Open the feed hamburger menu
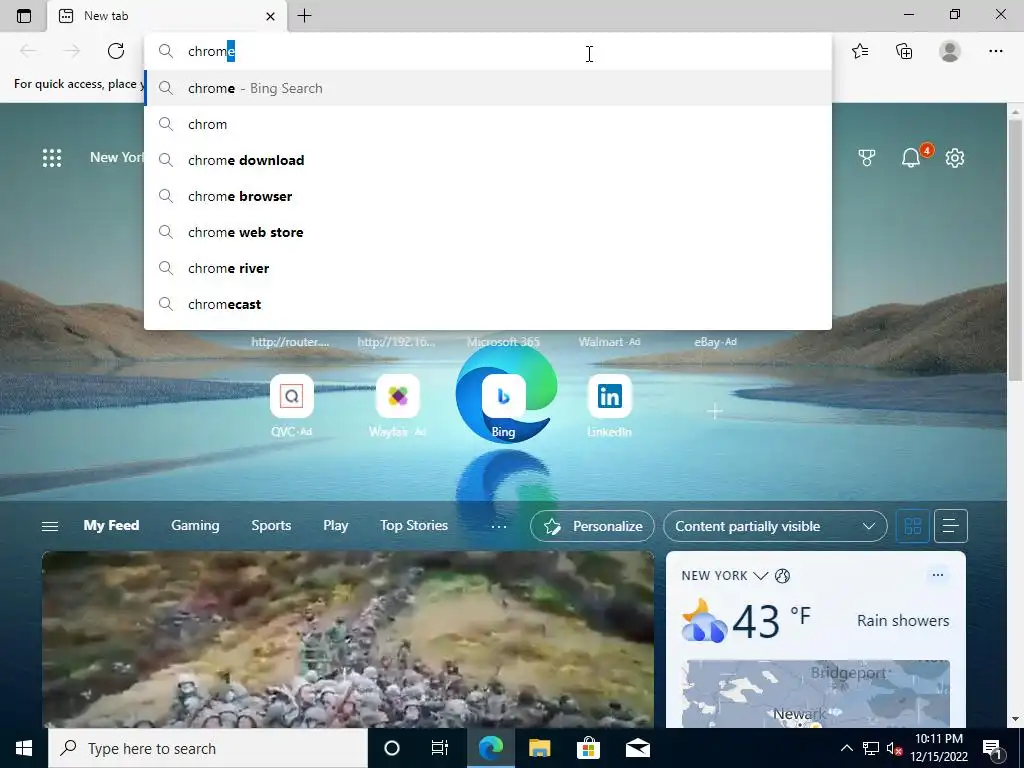 (x=50, y=526)
